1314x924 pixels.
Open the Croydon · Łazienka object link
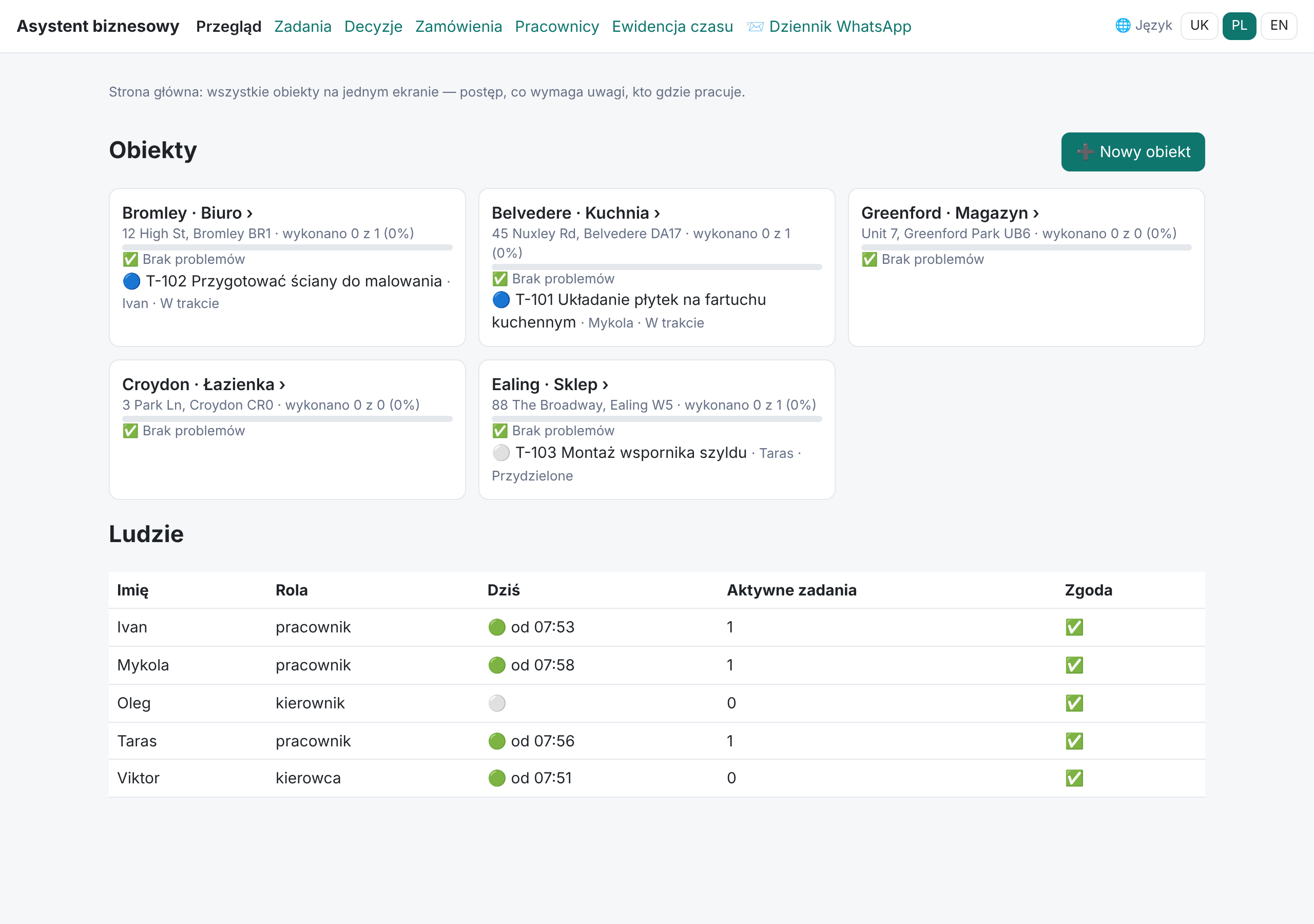(204, 384)
